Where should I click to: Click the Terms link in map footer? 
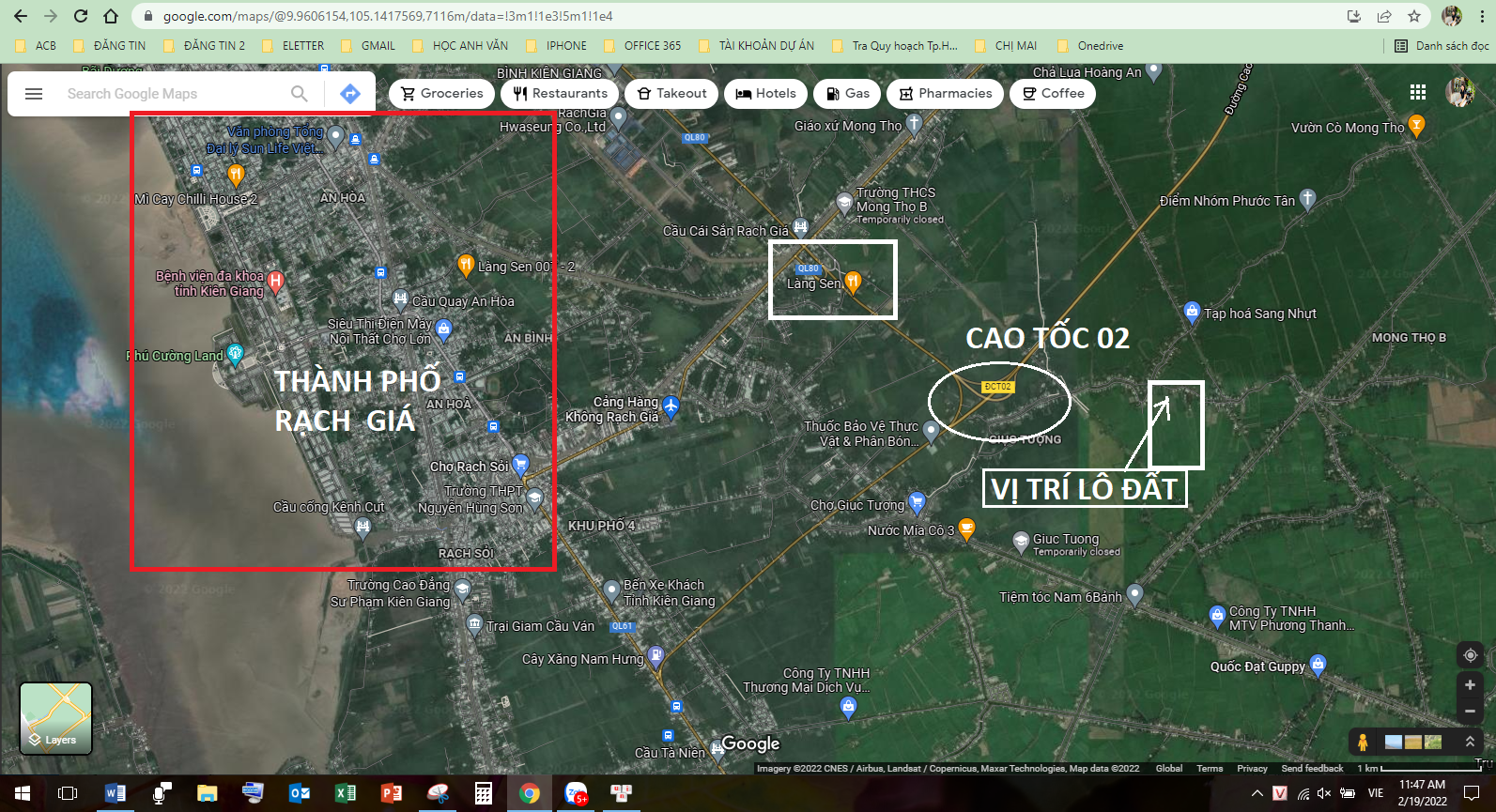pyautogui.click(x=1210, y=769)
